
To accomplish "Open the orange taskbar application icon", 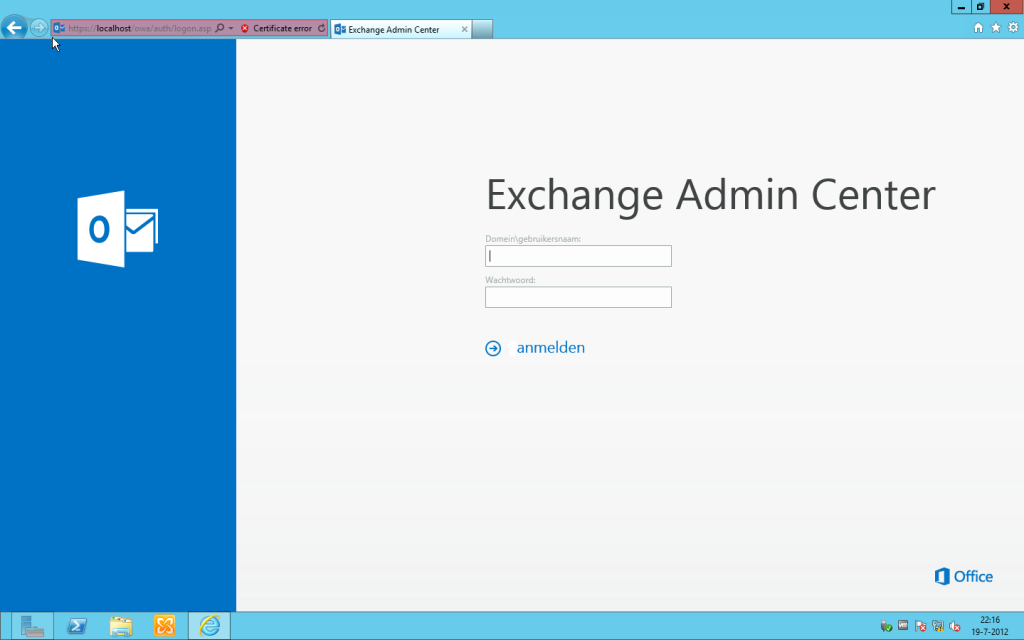I will [165, 626].
